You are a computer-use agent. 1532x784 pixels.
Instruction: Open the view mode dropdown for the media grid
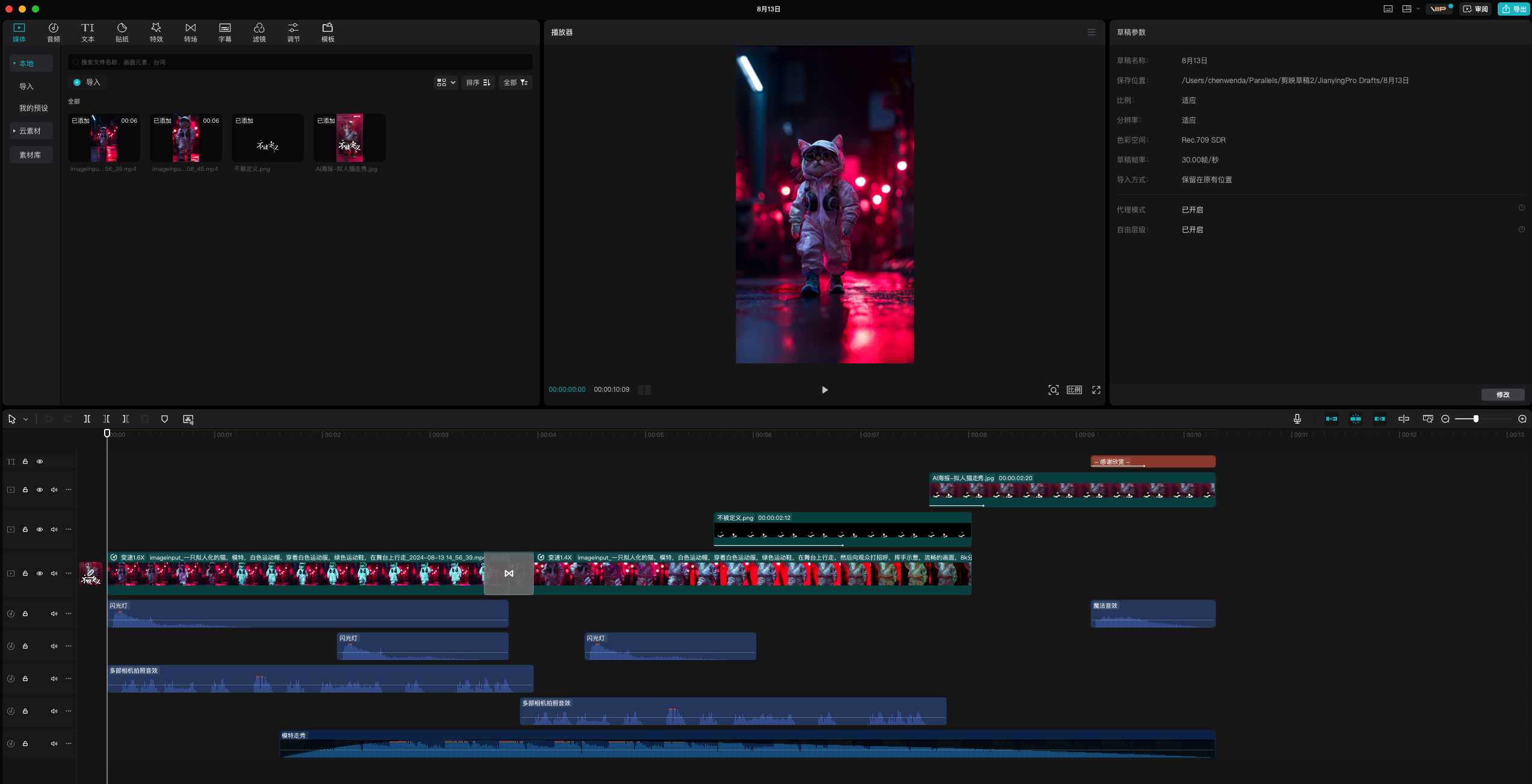(x=446, y=82)
